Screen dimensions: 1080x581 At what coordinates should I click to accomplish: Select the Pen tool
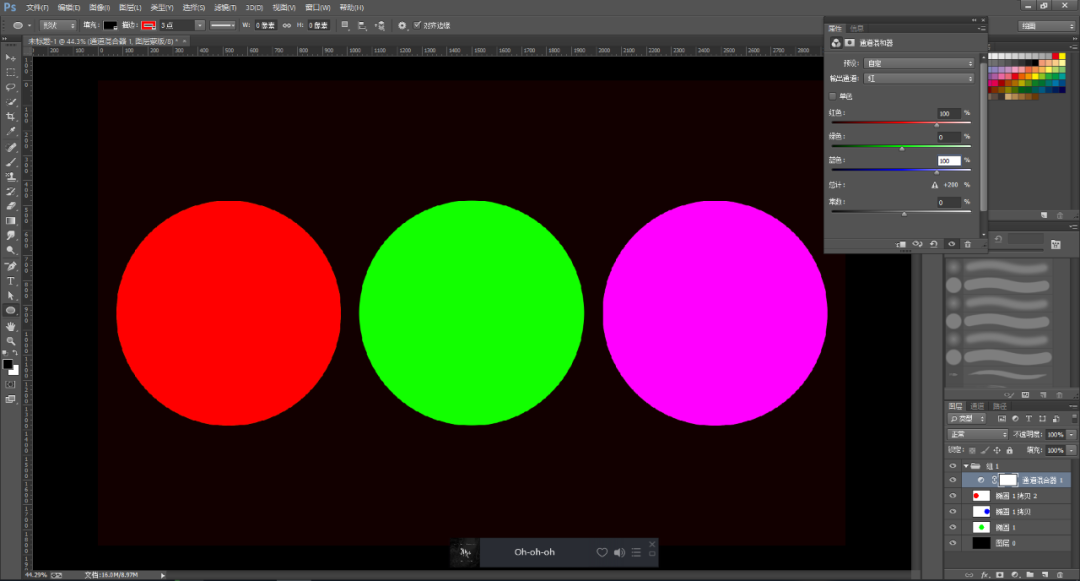(x=10, y=266)
